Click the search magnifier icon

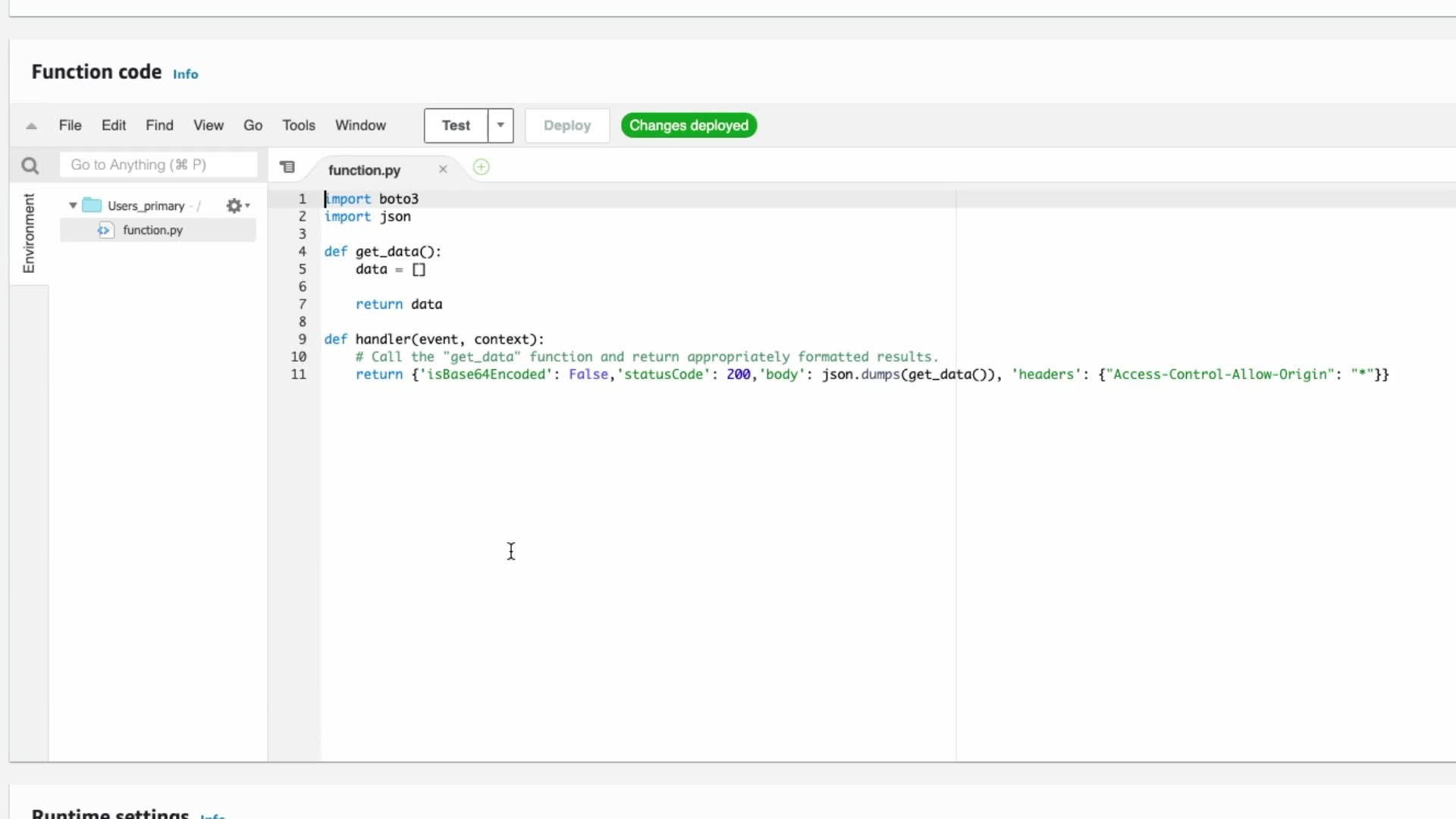click(x=30, y=165)
